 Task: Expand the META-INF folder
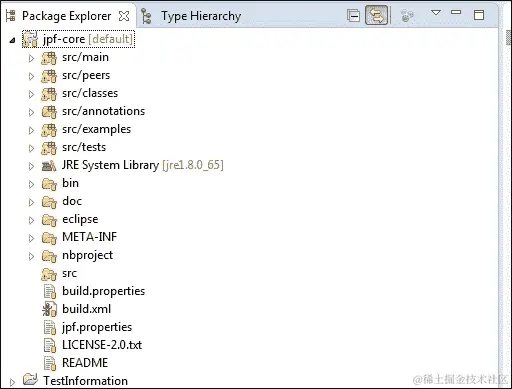point(31,238)
